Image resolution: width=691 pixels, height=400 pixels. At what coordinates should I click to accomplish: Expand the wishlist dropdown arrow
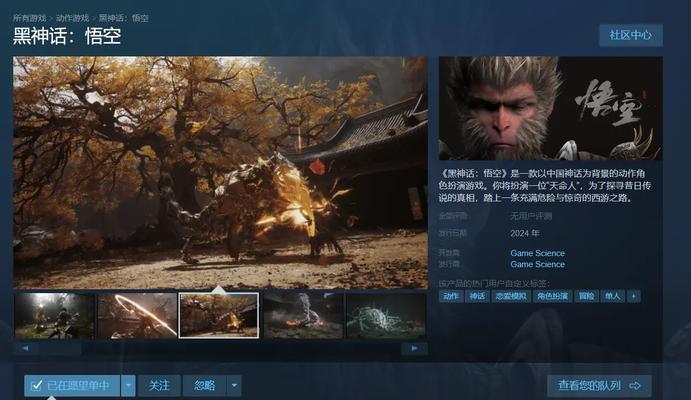coord(128,385)
